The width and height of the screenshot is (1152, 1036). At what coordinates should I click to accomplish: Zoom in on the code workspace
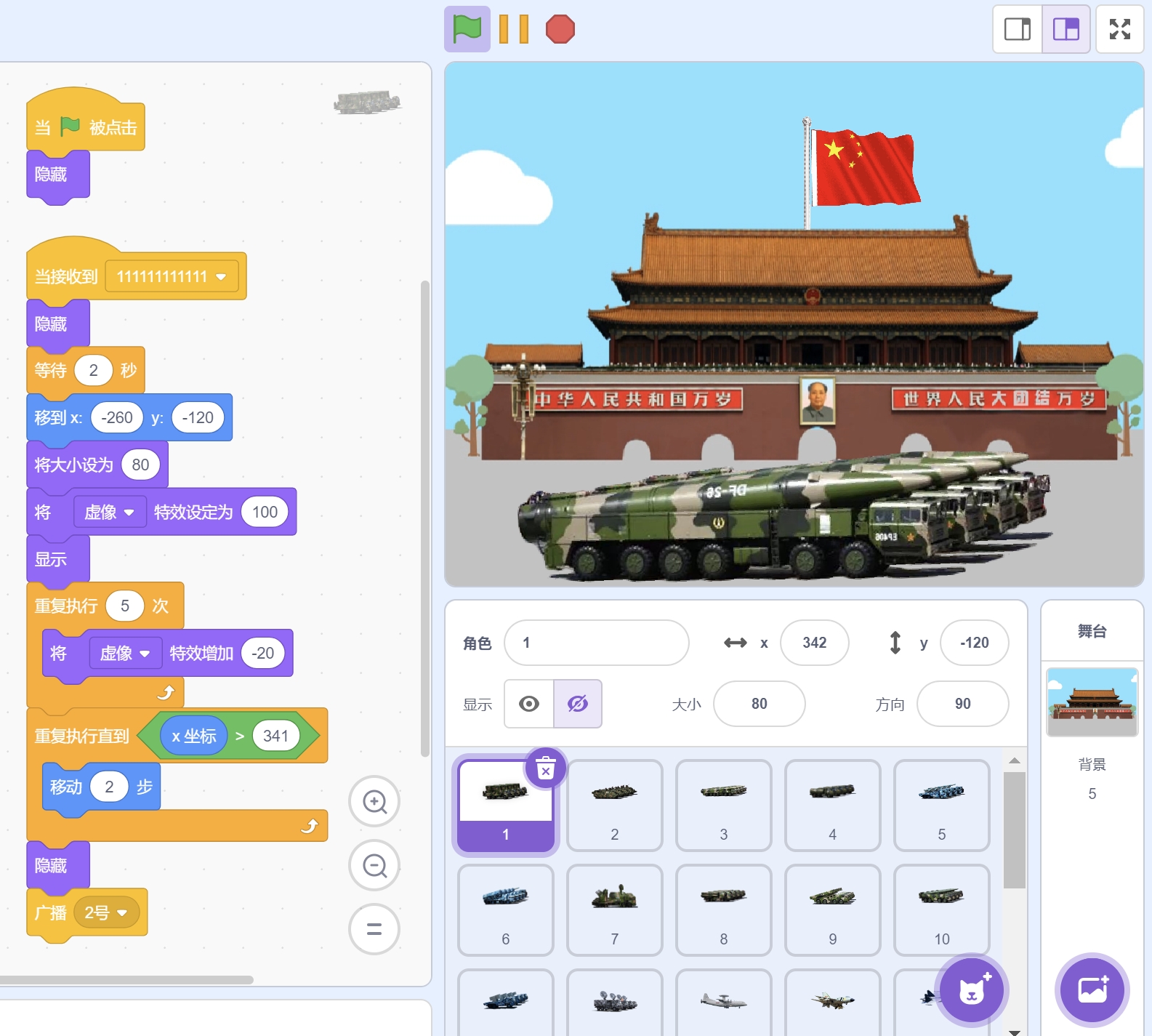tap(374, 802)
